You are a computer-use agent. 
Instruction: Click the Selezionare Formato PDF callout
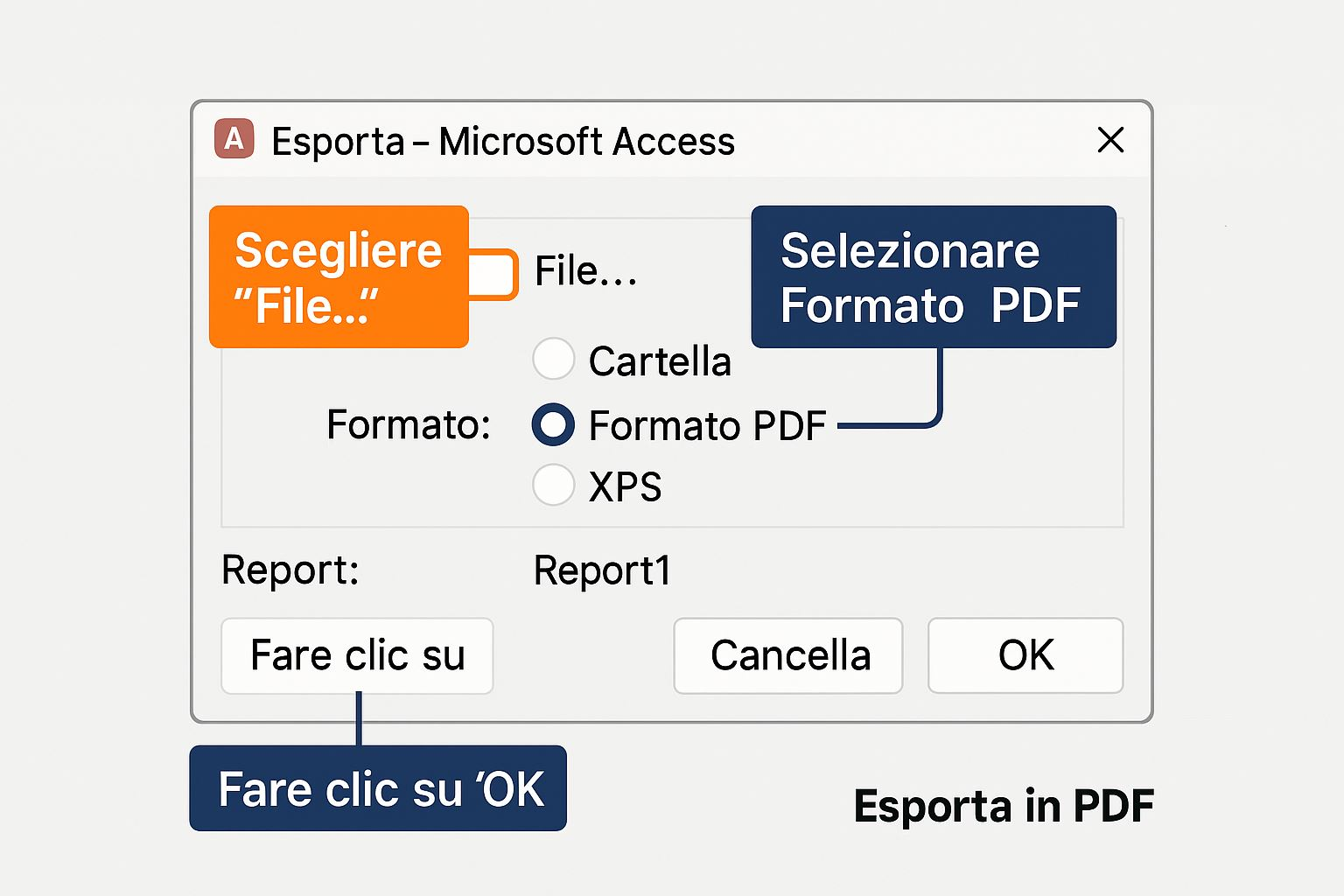pos(933,276)
